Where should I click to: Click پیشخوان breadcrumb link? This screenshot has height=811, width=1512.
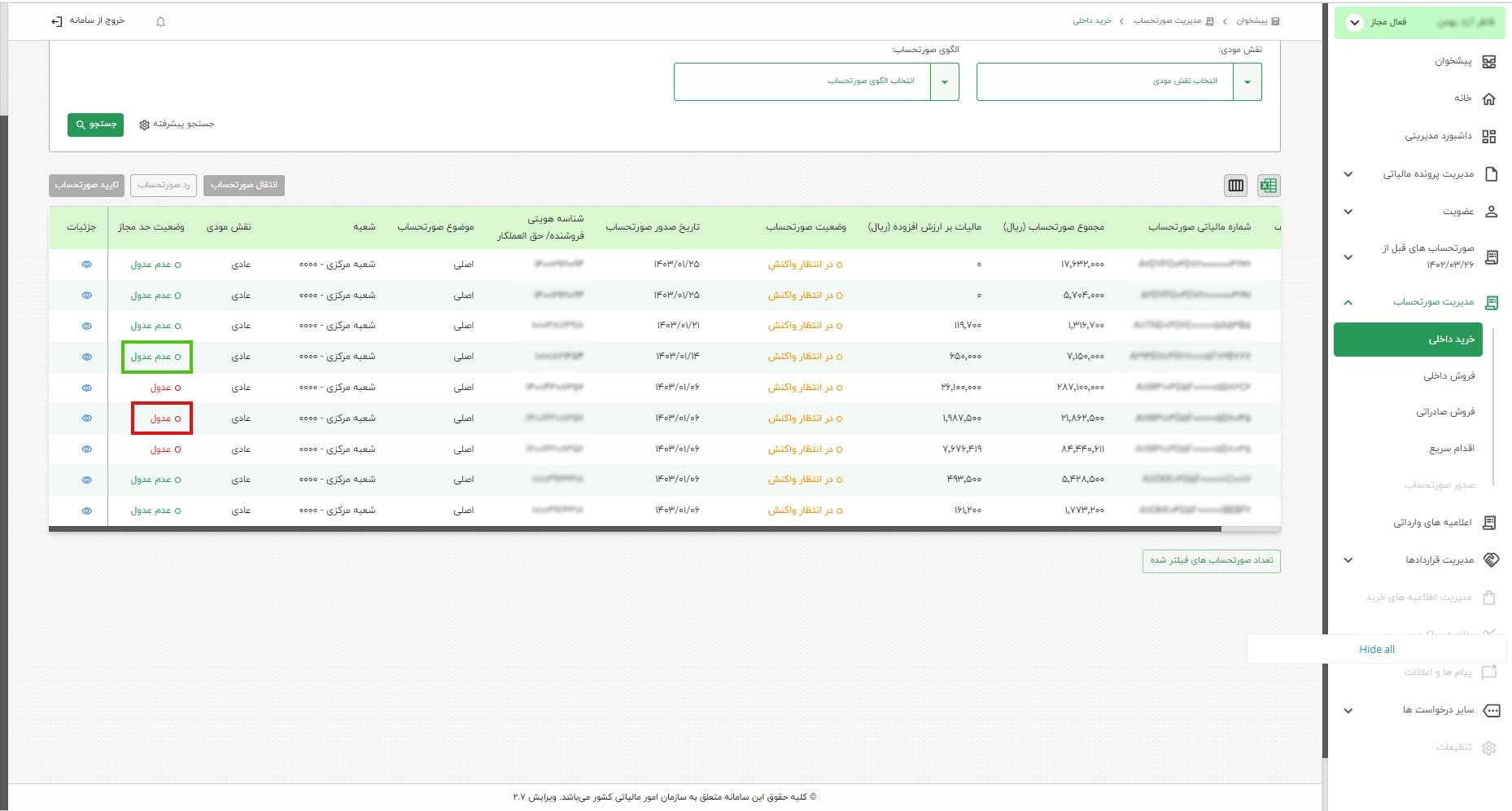tap(1252, 21)
